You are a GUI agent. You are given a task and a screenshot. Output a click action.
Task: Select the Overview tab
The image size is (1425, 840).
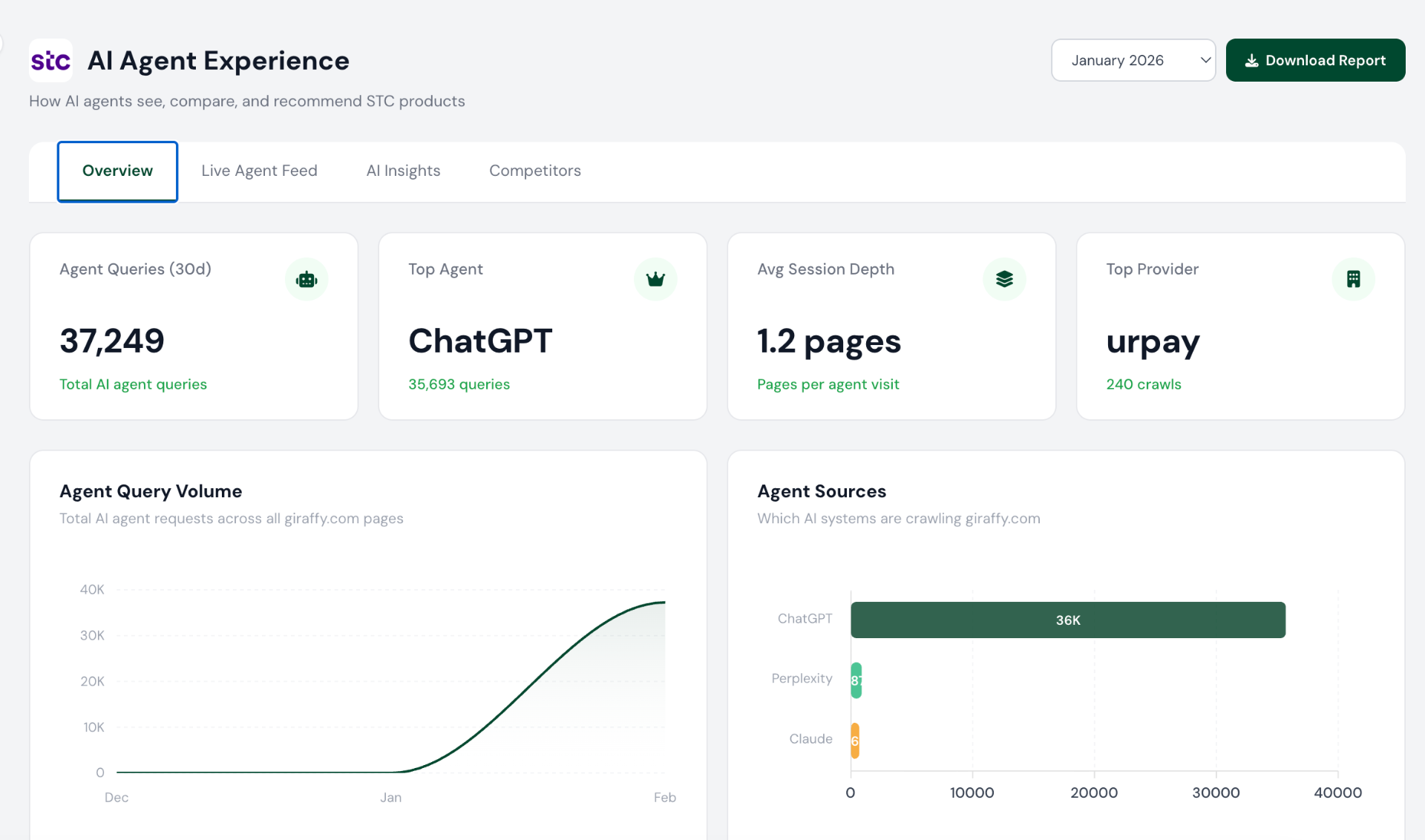[x=117, y=171]
